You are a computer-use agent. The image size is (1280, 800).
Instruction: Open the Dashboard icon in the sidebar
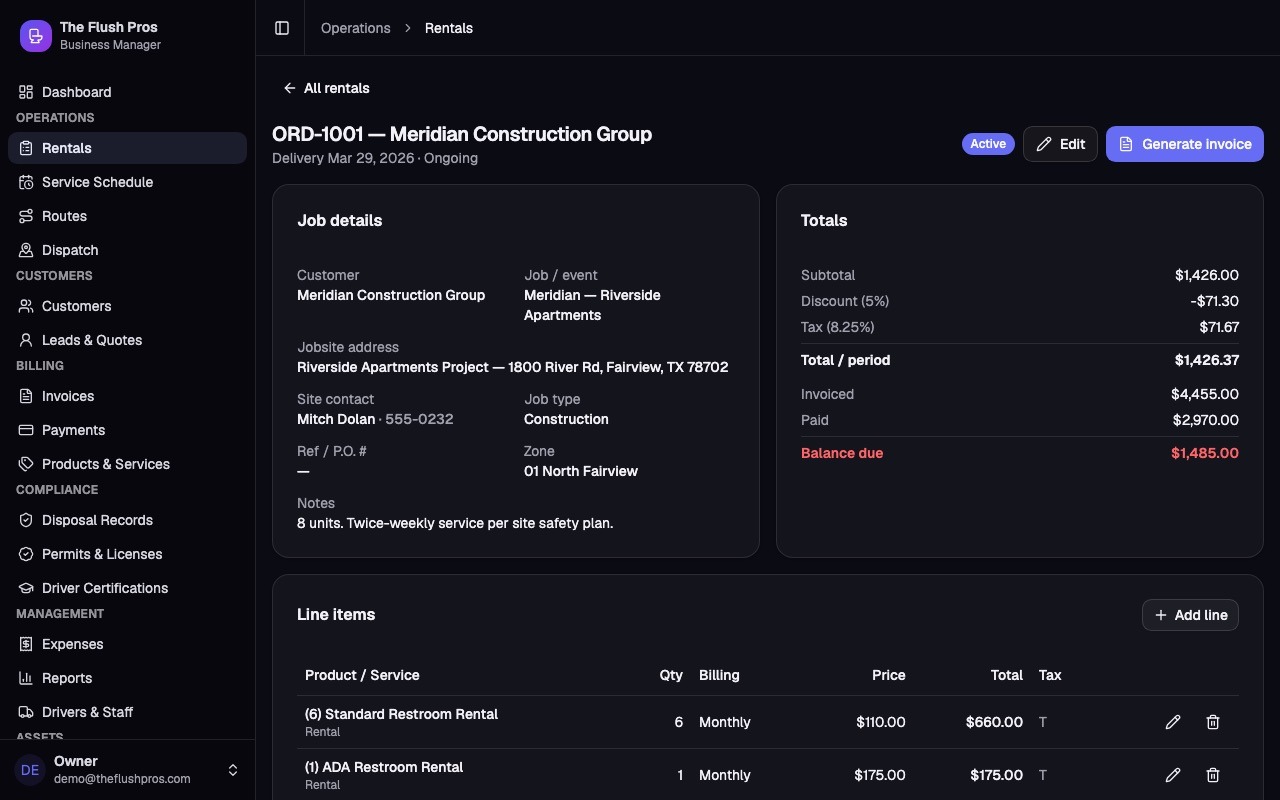[26, 92]
